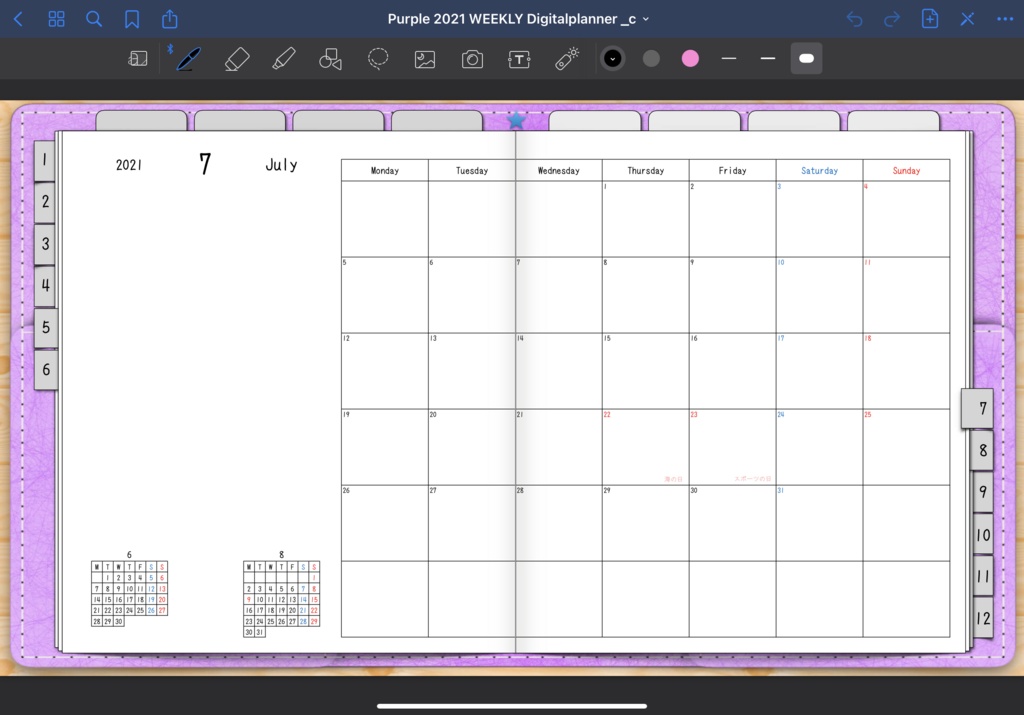
Task: Jump to month tab 12
Action: (x=982, y=618)
